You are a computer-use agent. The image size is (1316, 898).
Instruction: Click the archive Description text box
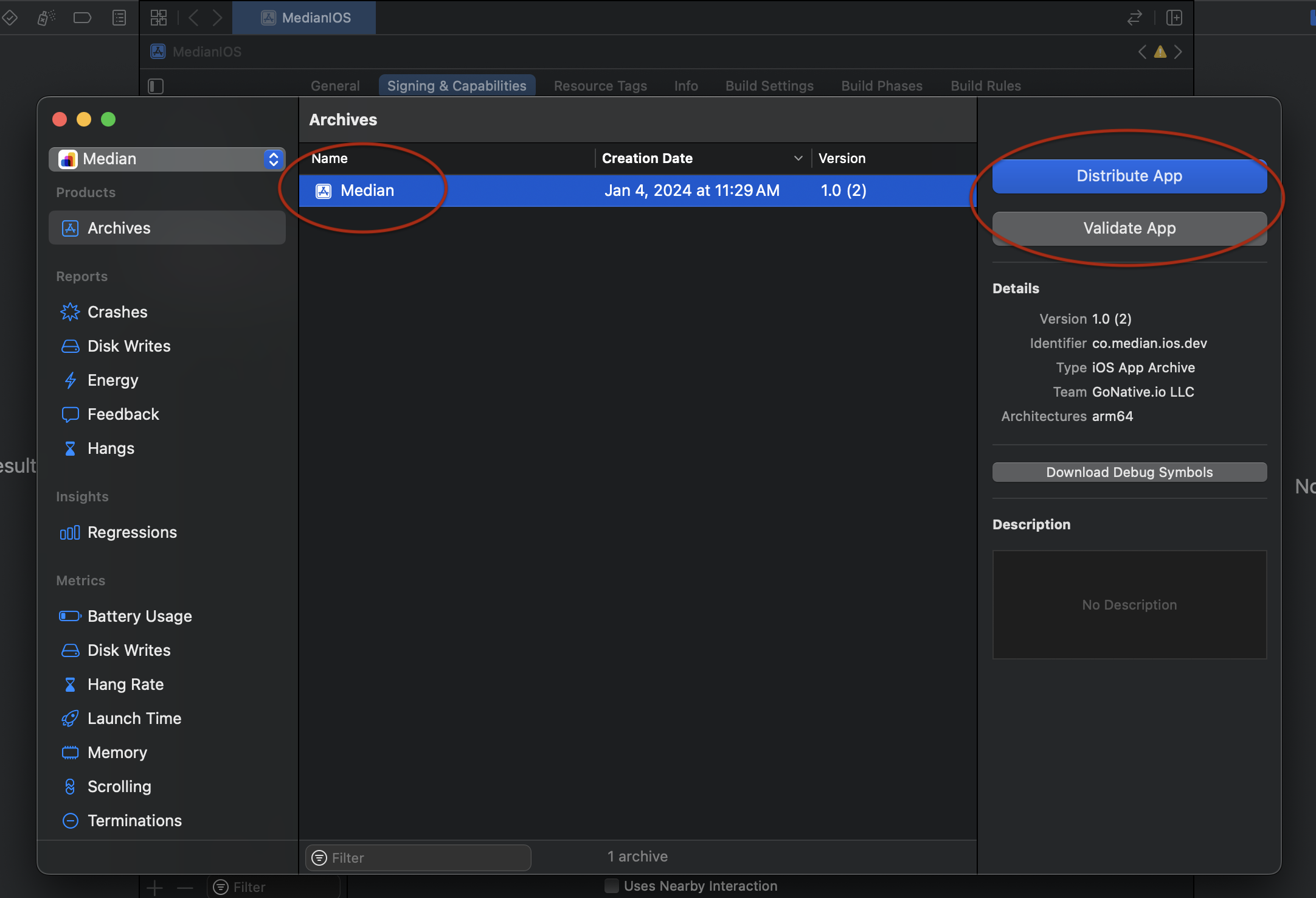click(x=1129, y=605)
